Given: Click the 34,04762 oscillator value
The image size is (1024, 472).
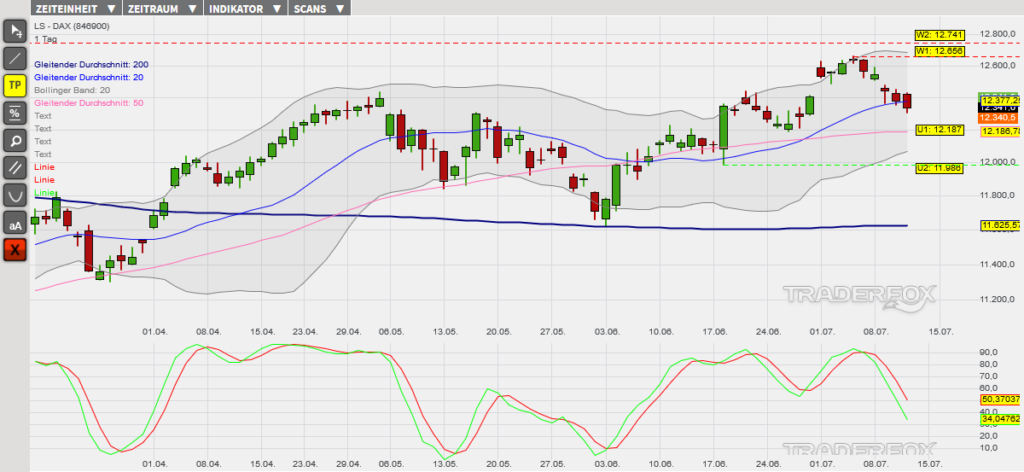Looking at the screenshot, I should (1000, 419).
